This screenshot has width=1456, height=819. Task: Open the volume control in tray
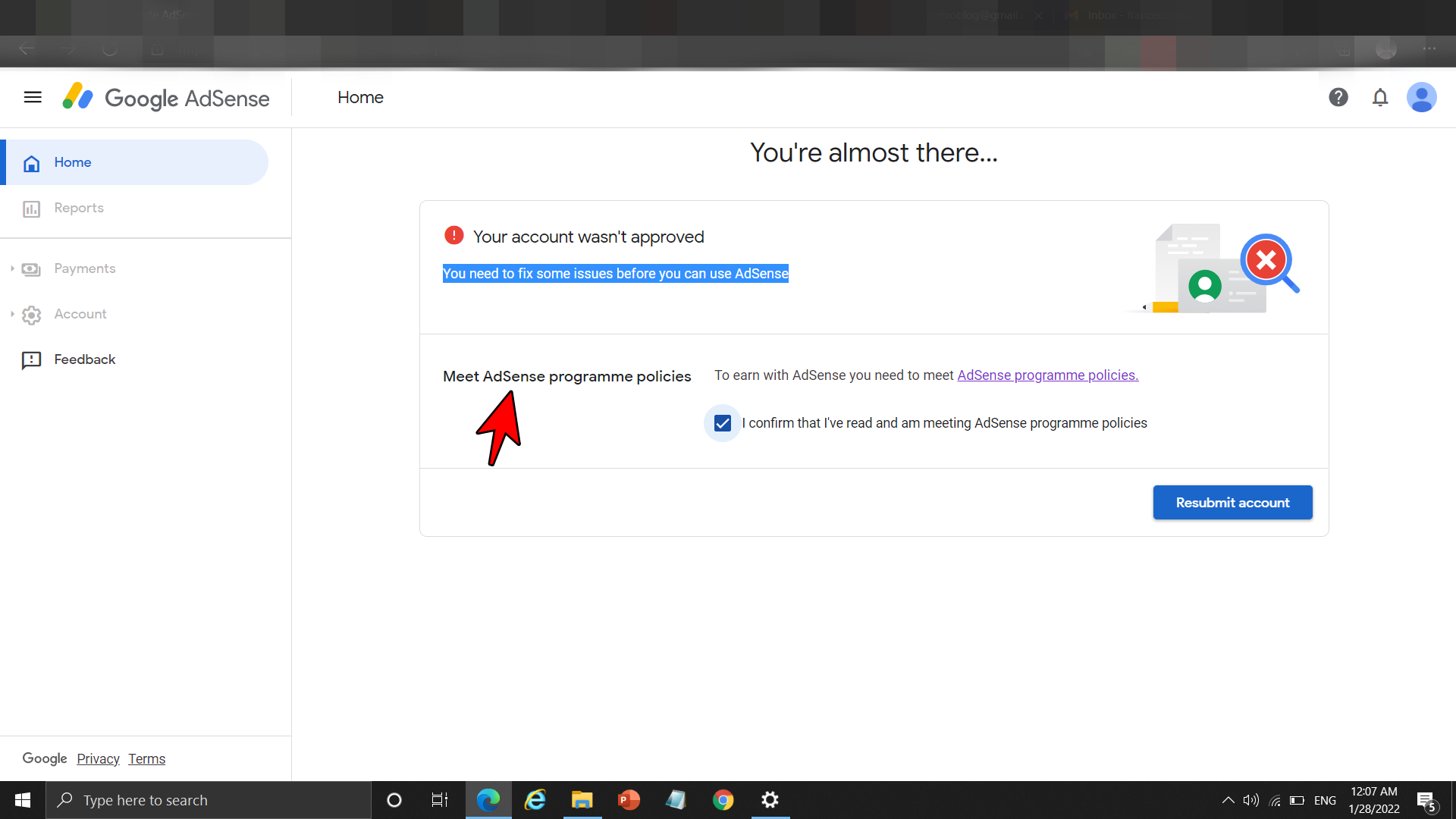[1251, 800]
